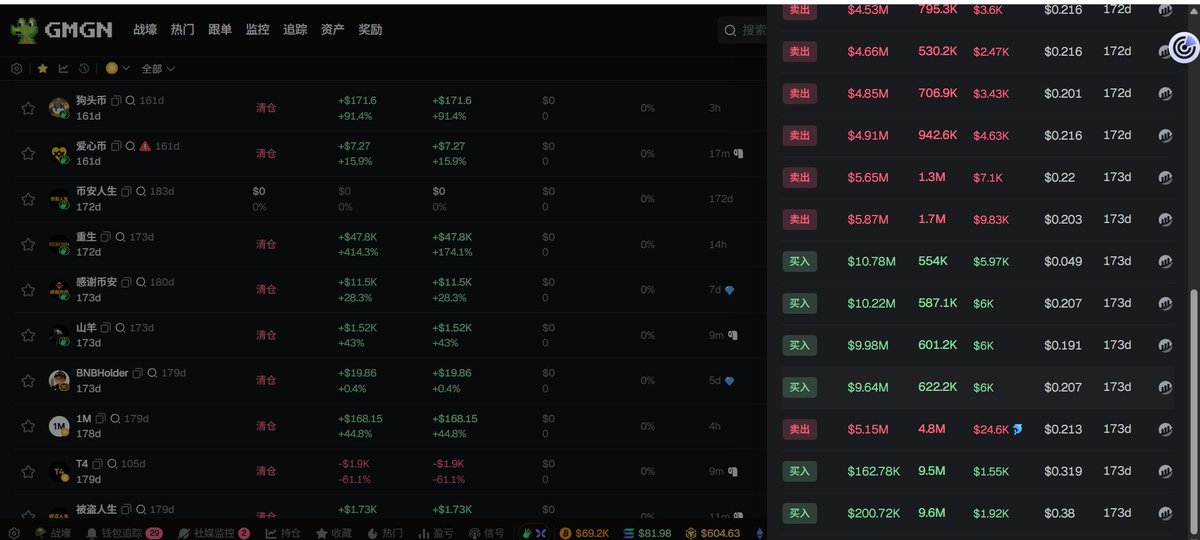1200x540 pixels.
Task: Open the BNBHolder token avatar
Action: 59,380
